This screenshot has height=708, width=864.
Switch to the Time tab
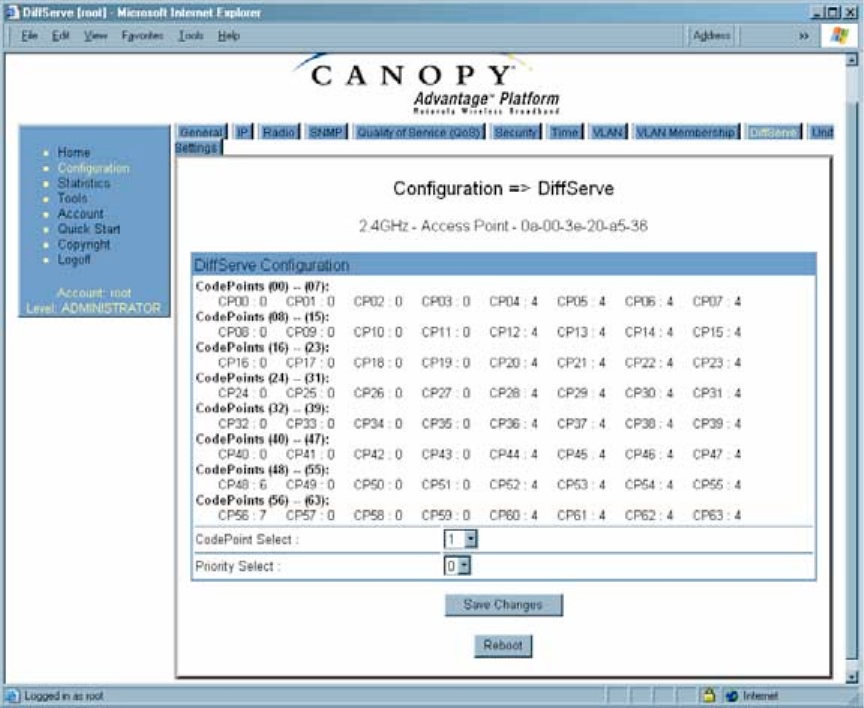pyautogui.click(x=565, y=132)
